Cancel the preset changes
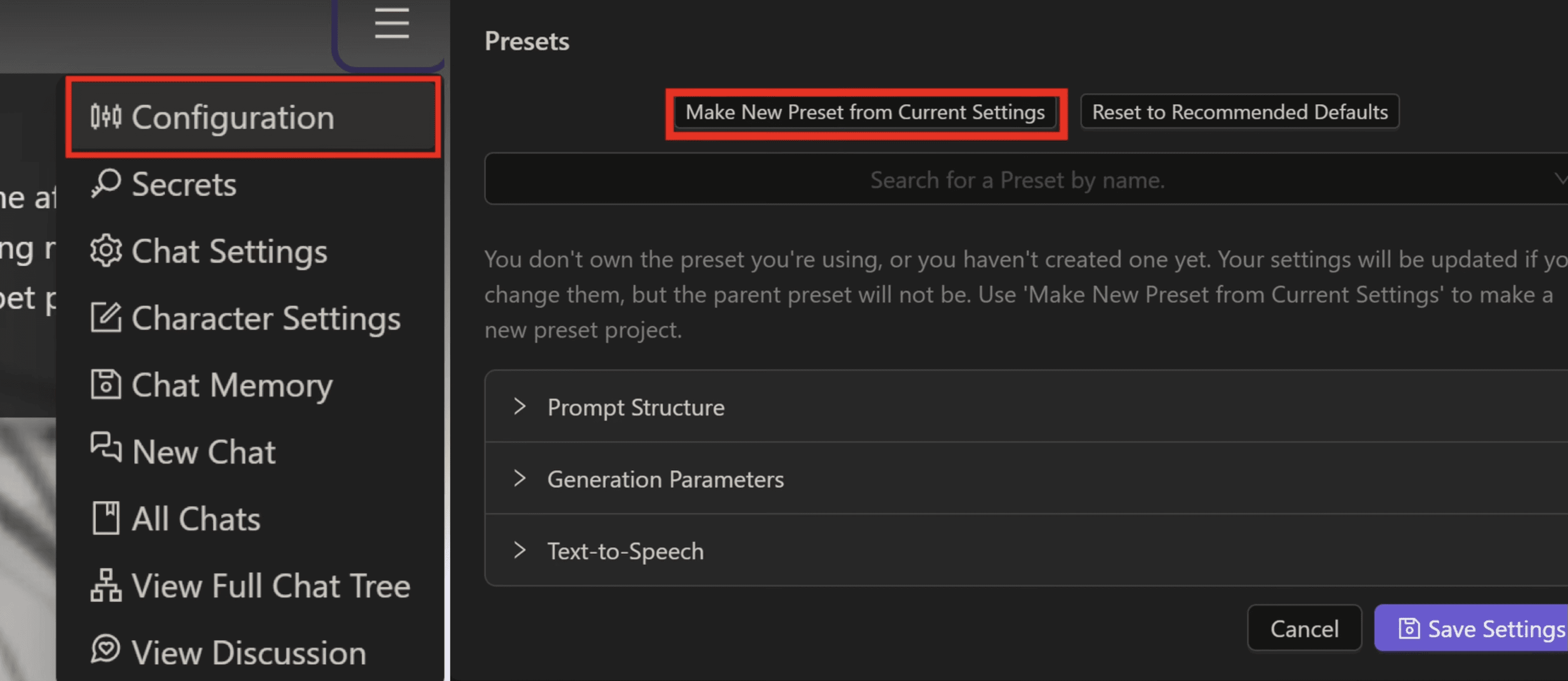The height and width of the screenshot is (681, 1568). (x=1304, y=628)
